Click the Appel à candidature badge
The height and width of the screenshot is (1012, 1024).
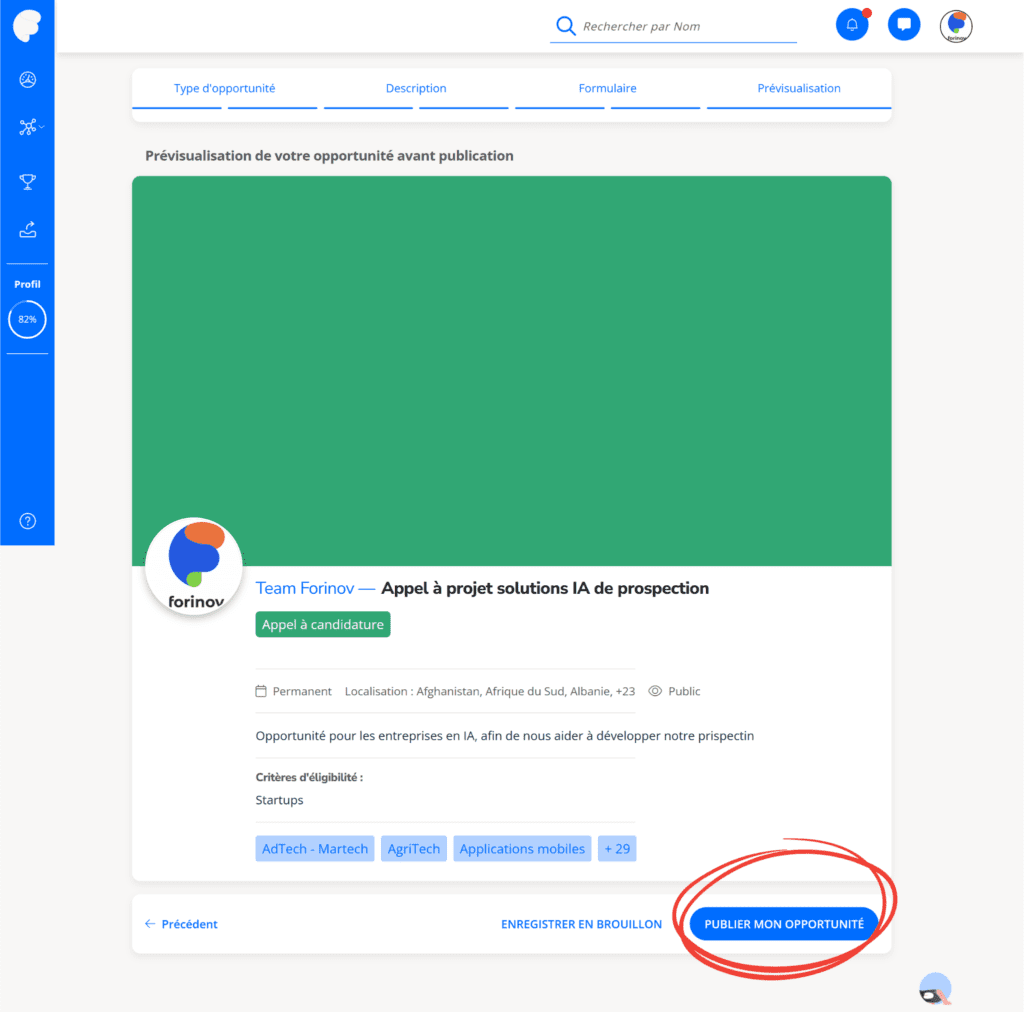[323, 624]
